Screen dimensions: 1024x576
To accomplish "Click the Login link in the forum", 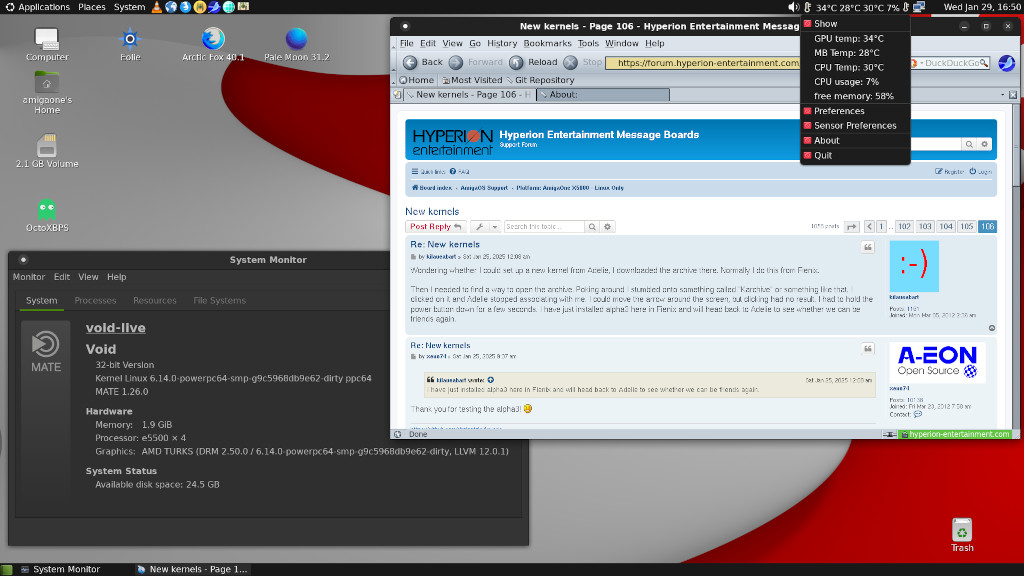I will [981, 172].
